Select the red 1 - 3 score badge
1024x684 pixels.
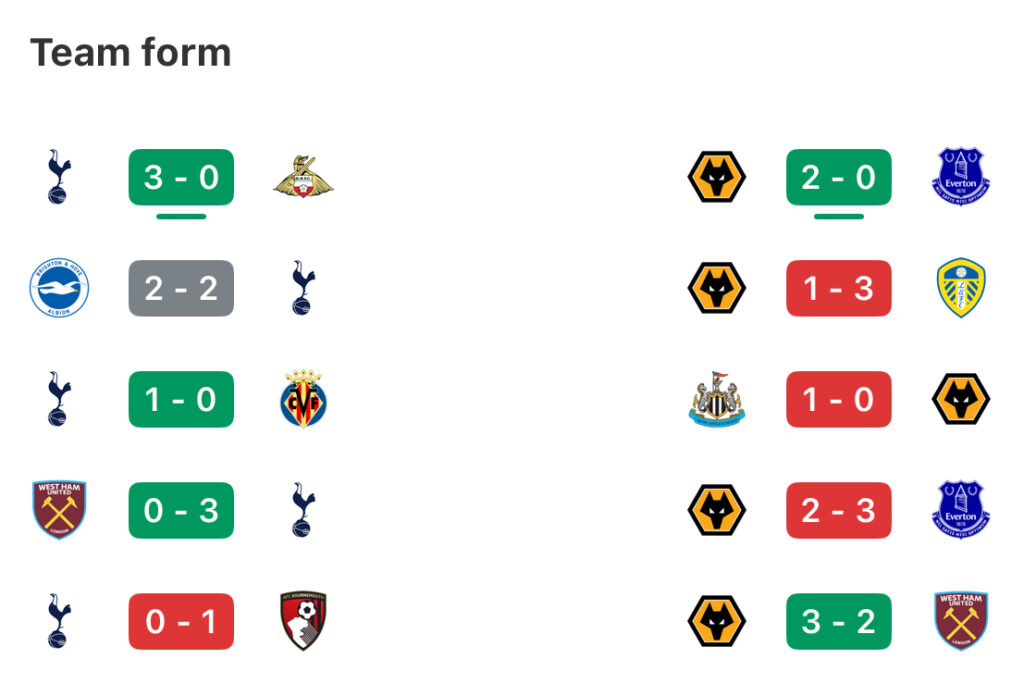pyautogui.click(x=839, y=288)
